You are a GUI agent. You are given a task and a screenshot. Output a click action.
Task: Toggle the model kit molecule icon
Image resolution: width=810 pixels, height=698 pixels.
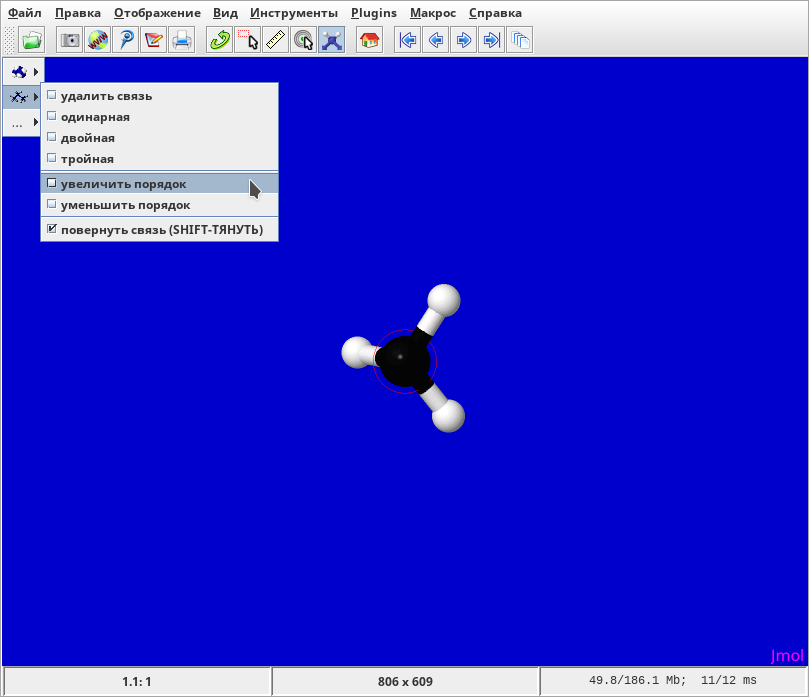pos(331,40)
